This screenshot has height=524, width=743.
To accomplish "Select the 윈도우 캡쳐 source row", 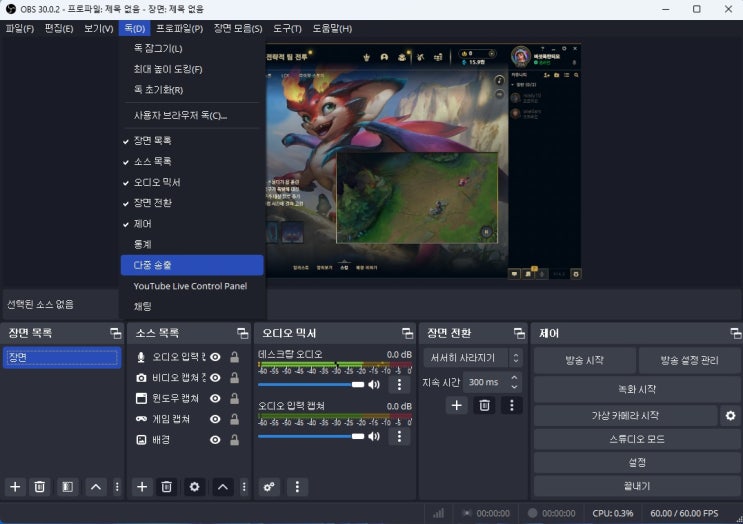I will [188, 398].
